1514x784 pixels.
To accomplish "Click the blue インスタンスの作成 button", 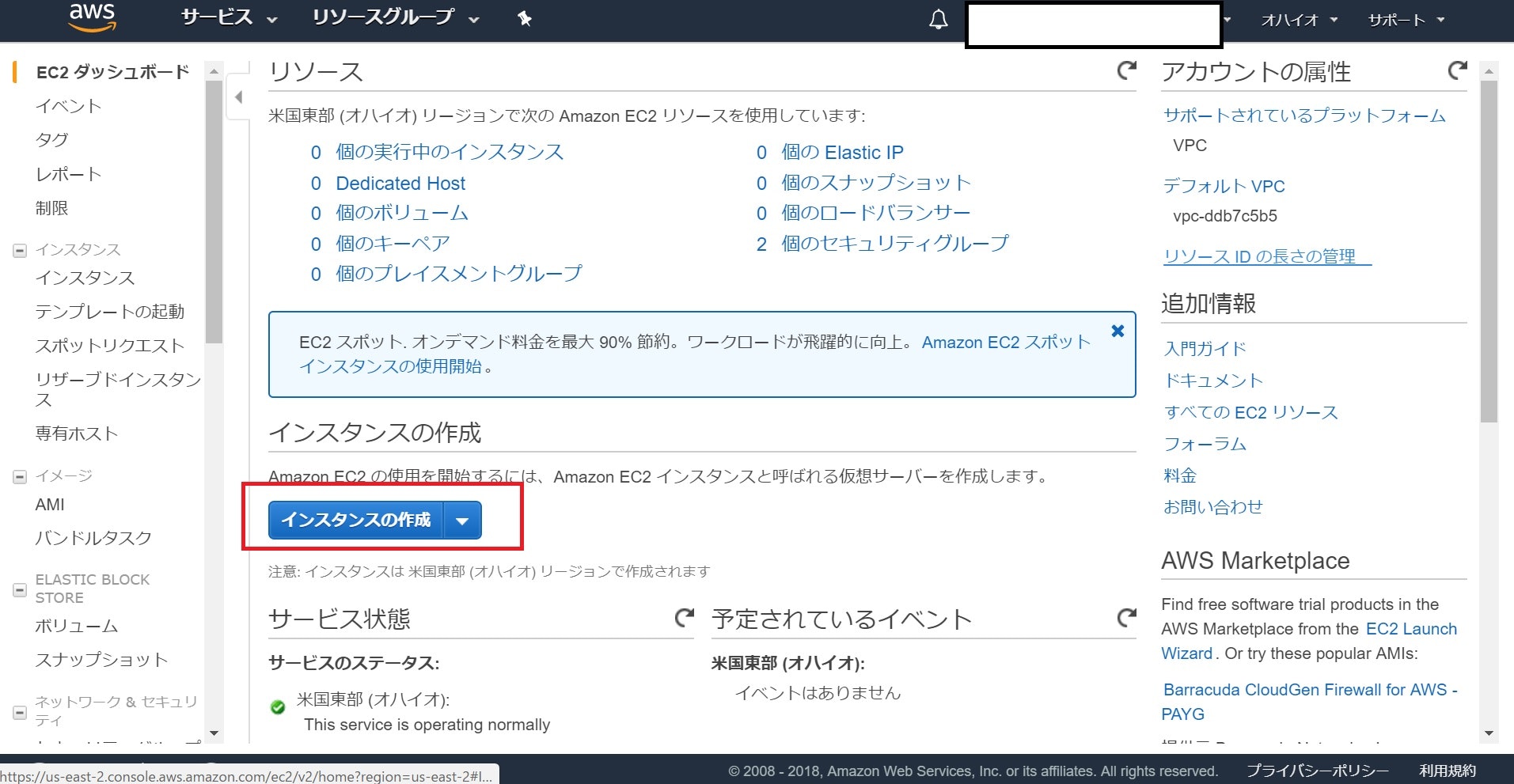I will (356, 521).
